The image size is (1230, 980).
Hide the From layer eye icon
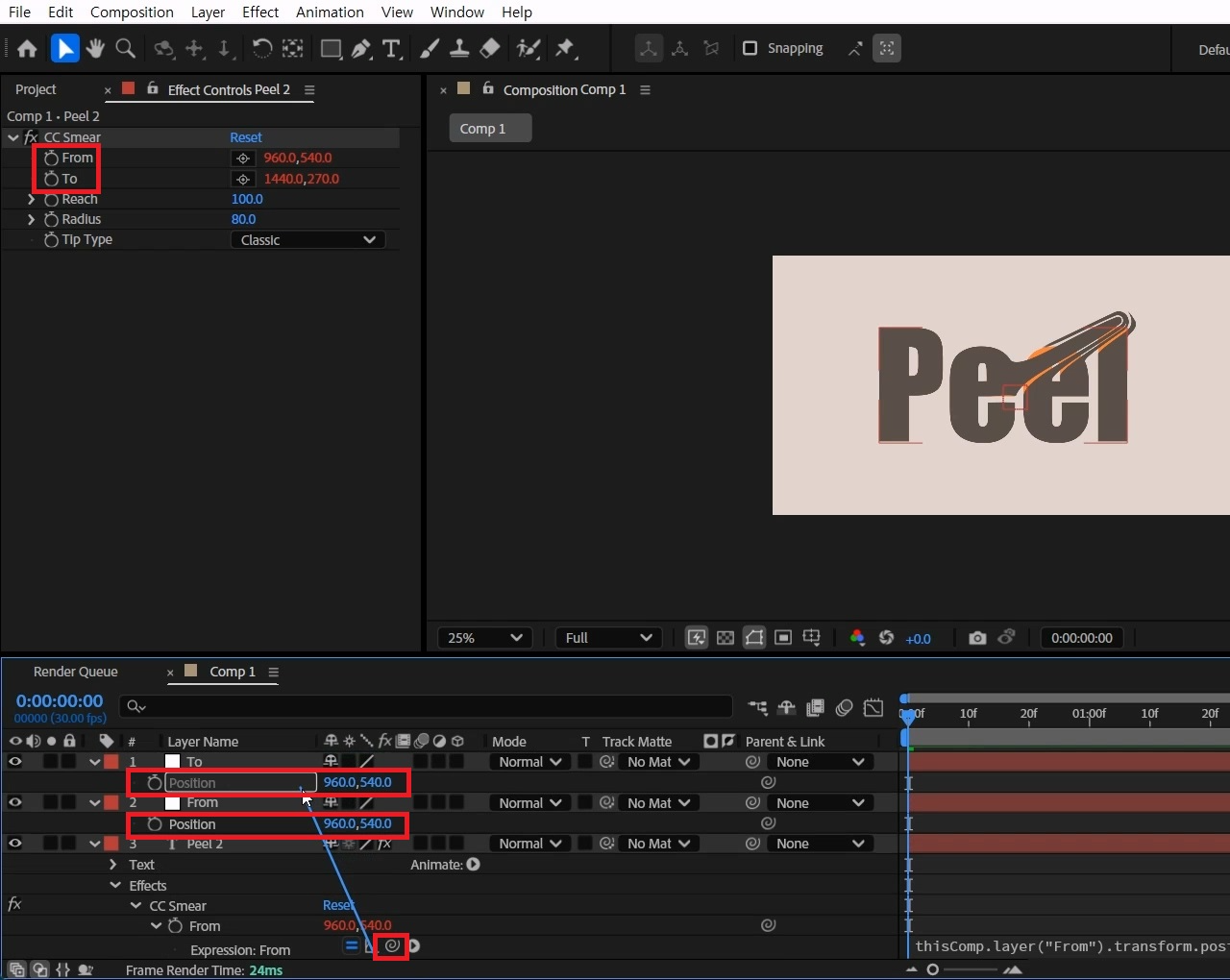point(15,803)
